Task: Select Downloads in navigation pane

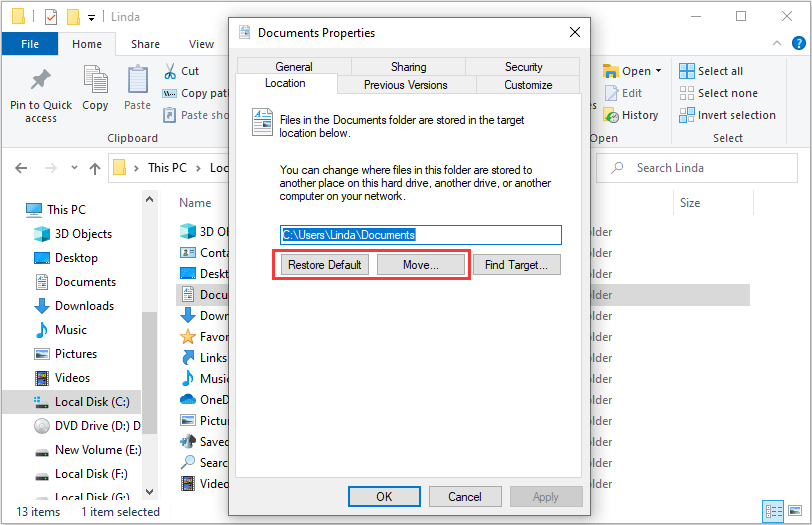Action: [x=74, y=306]
